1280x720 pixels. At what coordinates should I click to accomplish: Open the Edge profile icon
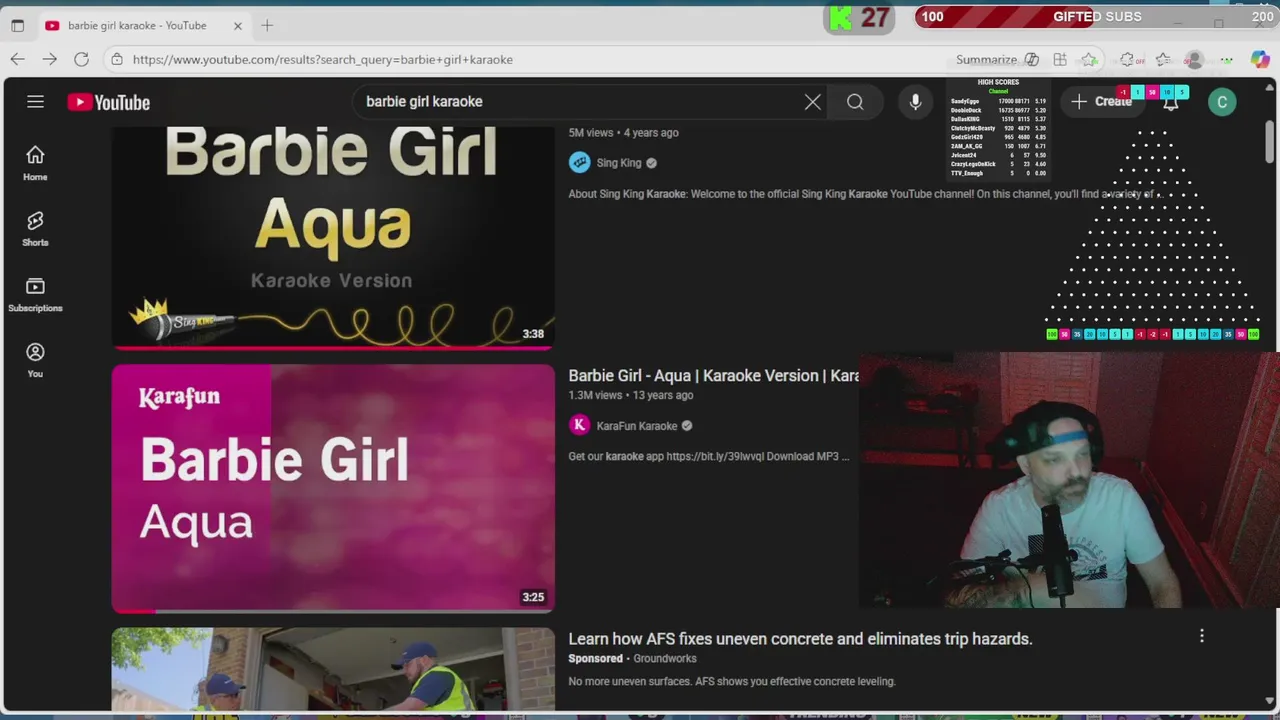click(x=1194, y=59)
